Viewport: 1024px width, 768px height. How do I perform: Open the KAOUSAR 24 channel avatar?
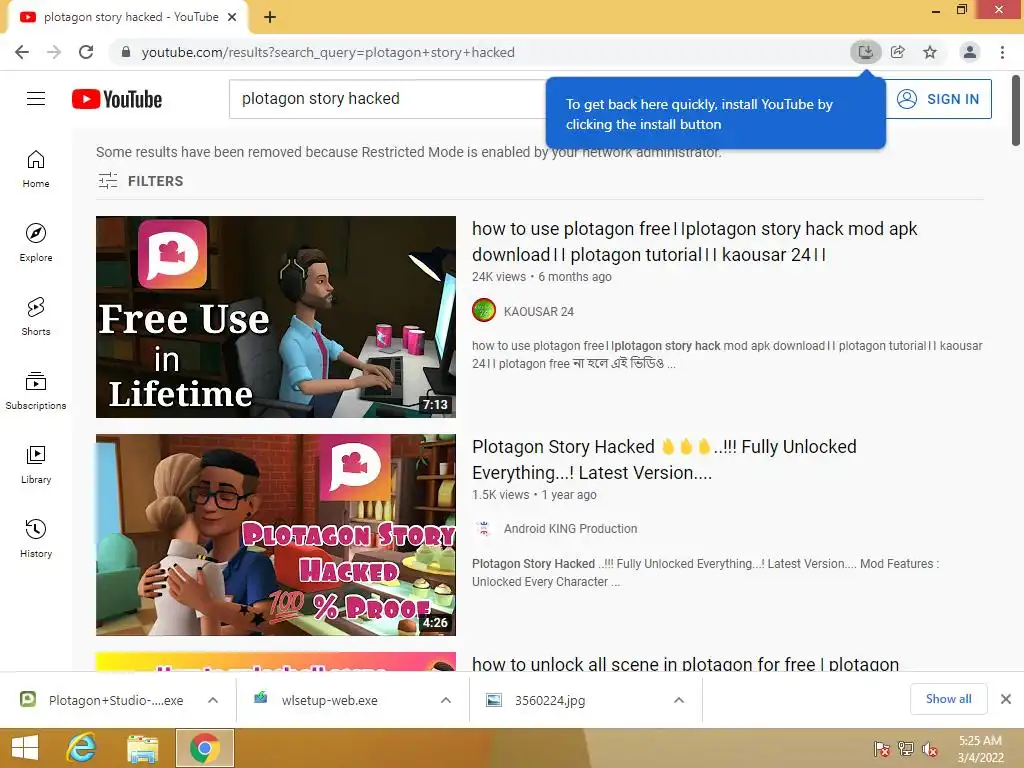484,311
